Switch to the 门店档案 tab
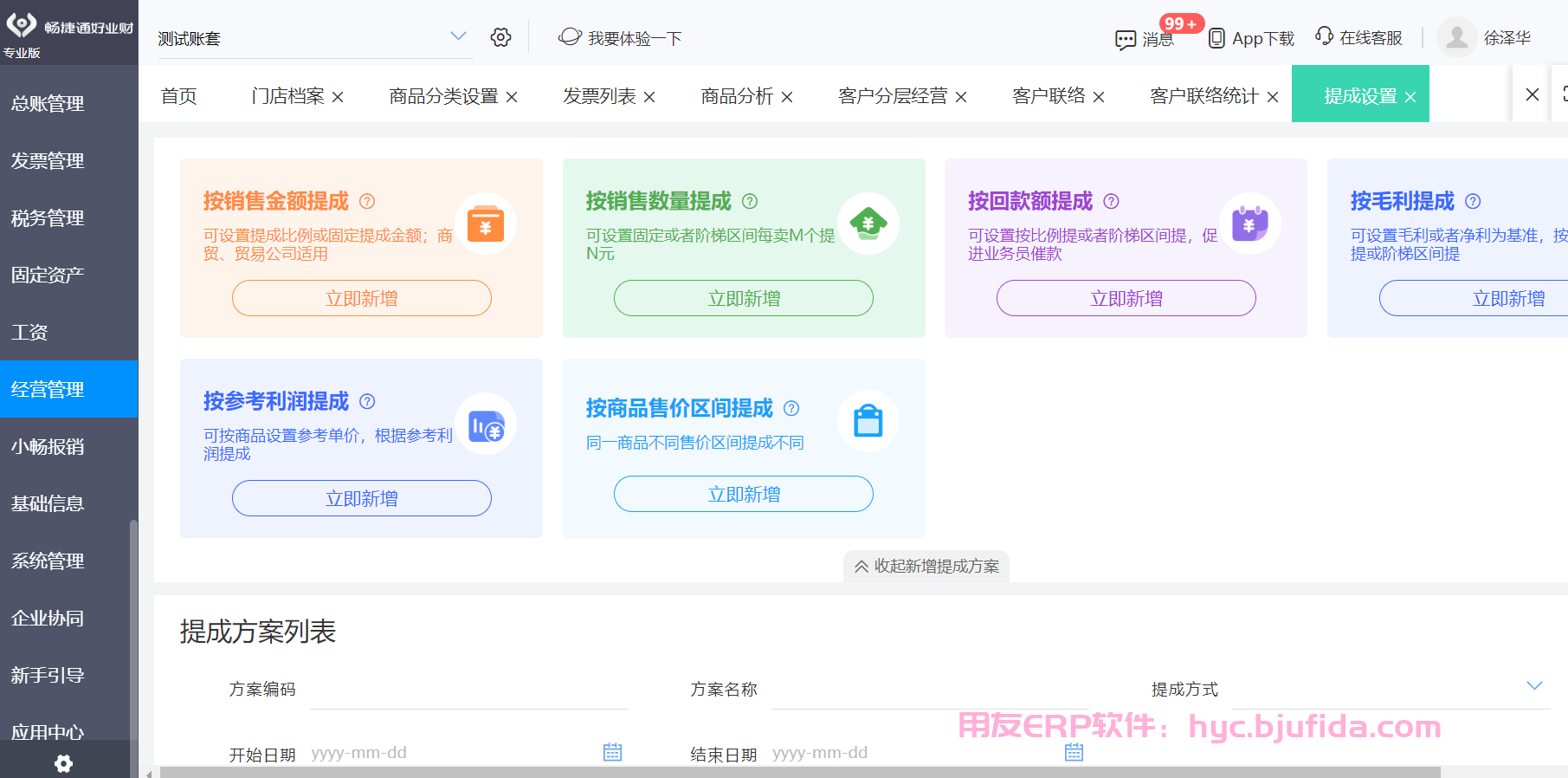 tap(287, 95)
